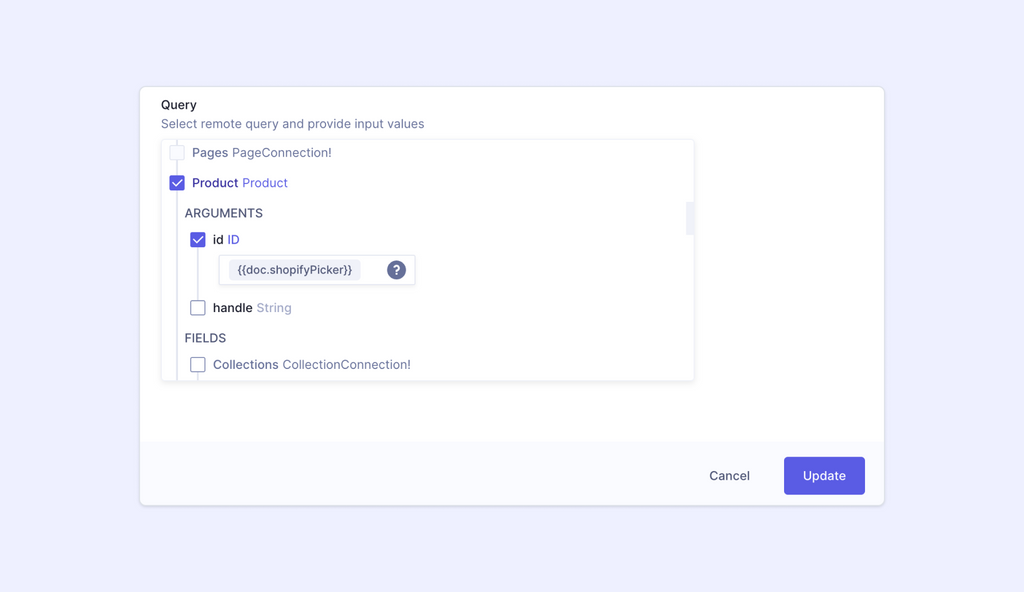Screen dimensions: 1024x592
Task: Select the handle argument name
Action: click(232, 308)
